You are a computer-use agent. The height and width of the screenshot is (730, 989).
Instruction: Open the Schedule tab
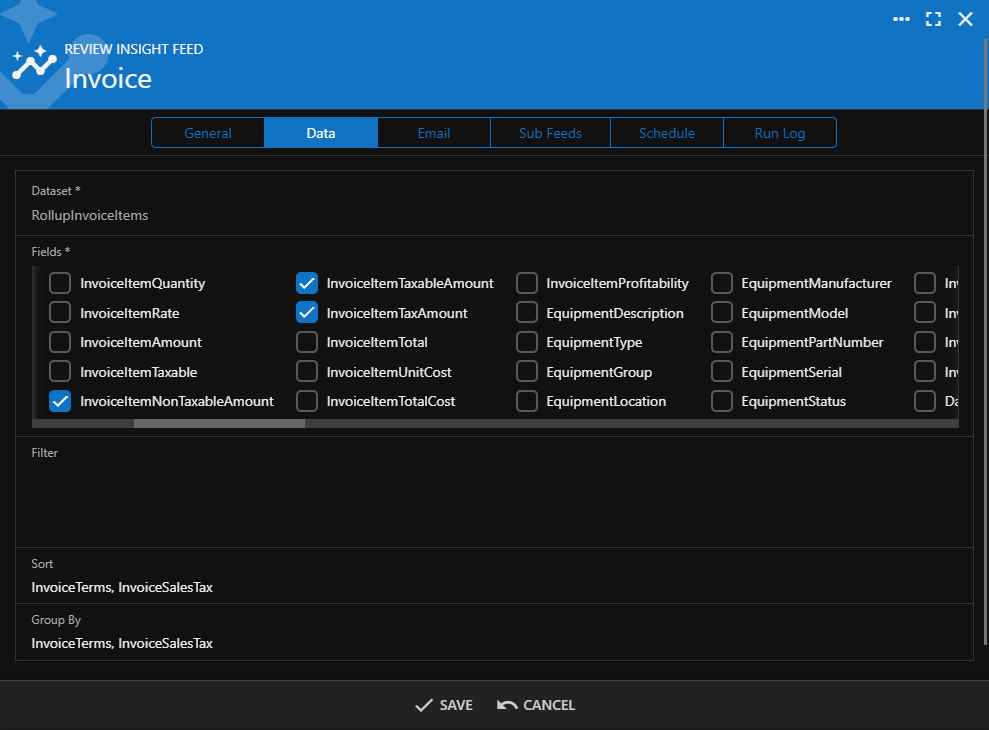point(666,133)
